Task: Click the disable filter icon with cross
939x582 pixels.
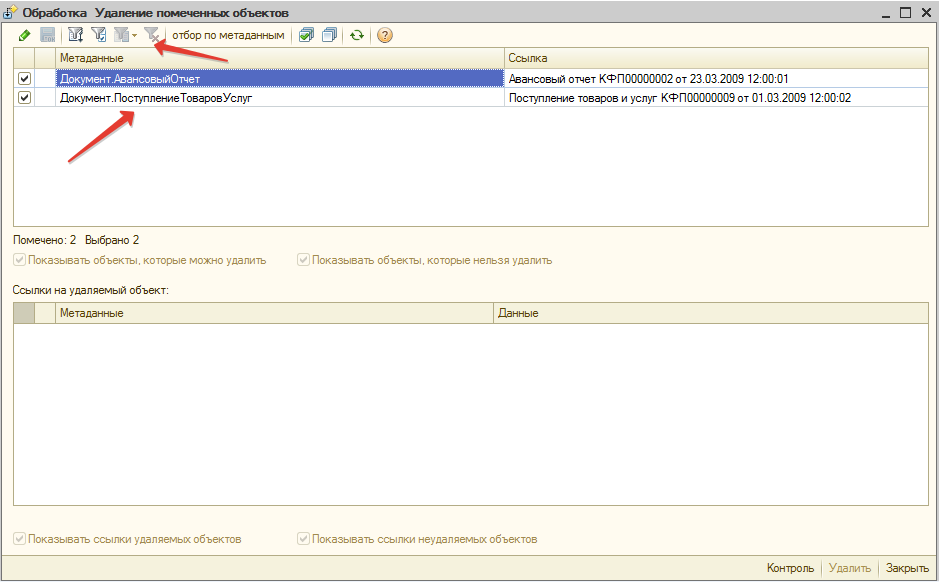Action: 152,35
